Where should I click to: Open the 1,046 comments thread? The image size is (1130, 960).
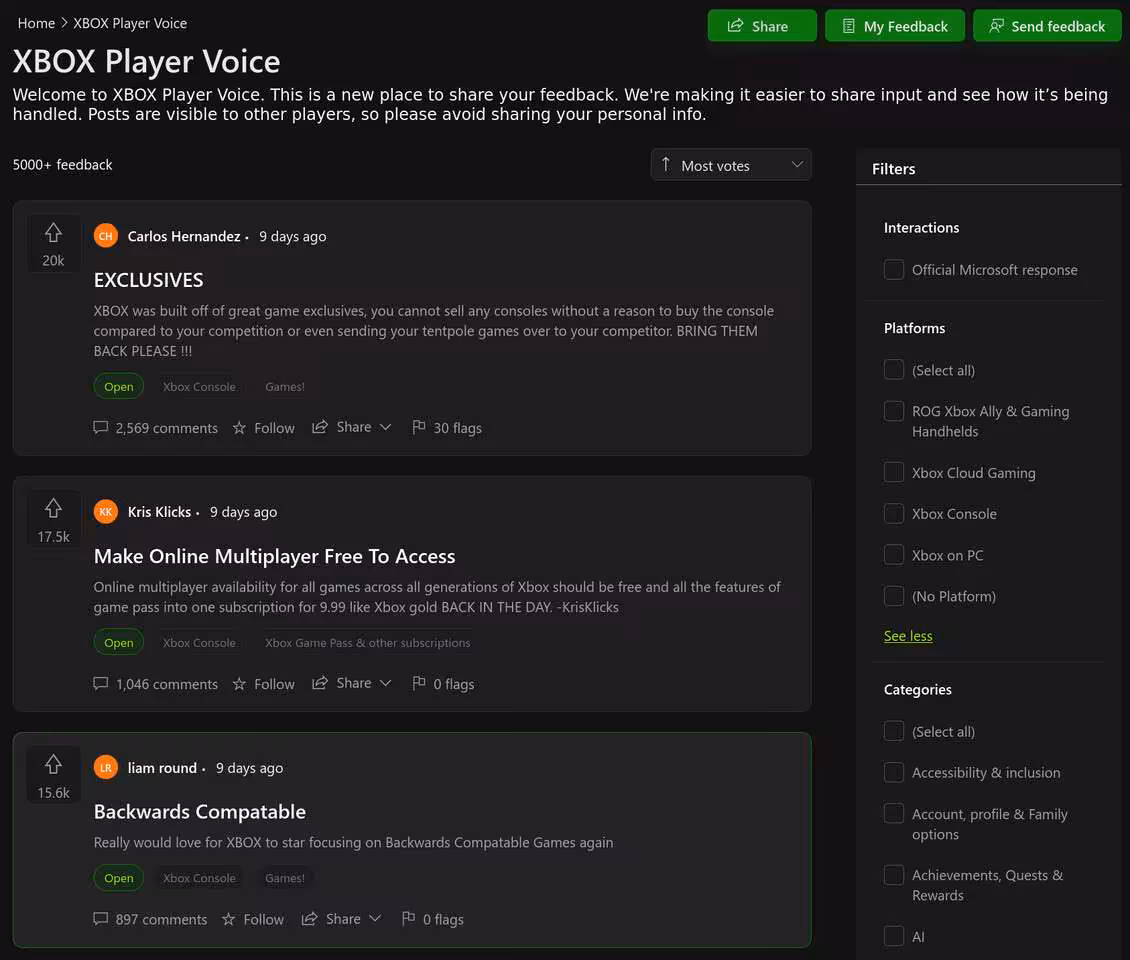pyautogui.click(x=156, y=684)
